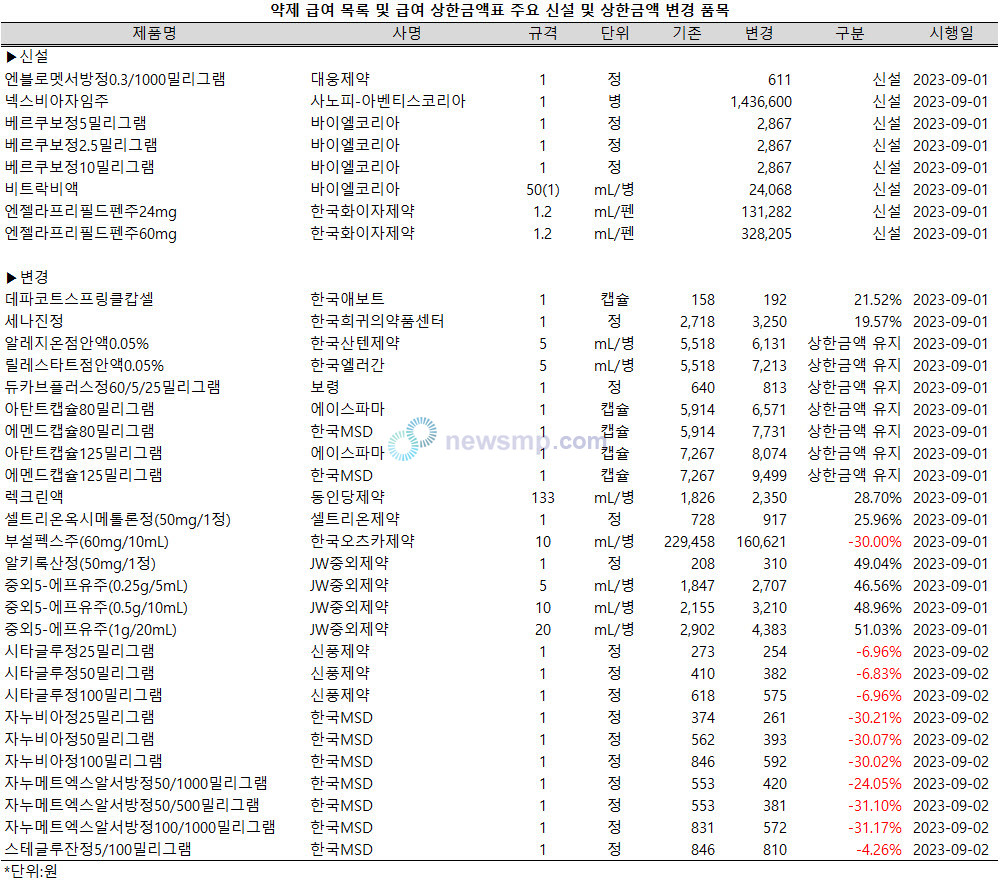Click product name 알레지온점안액0.05%
Screen dimensions: 1000x882
pos(77,344)
